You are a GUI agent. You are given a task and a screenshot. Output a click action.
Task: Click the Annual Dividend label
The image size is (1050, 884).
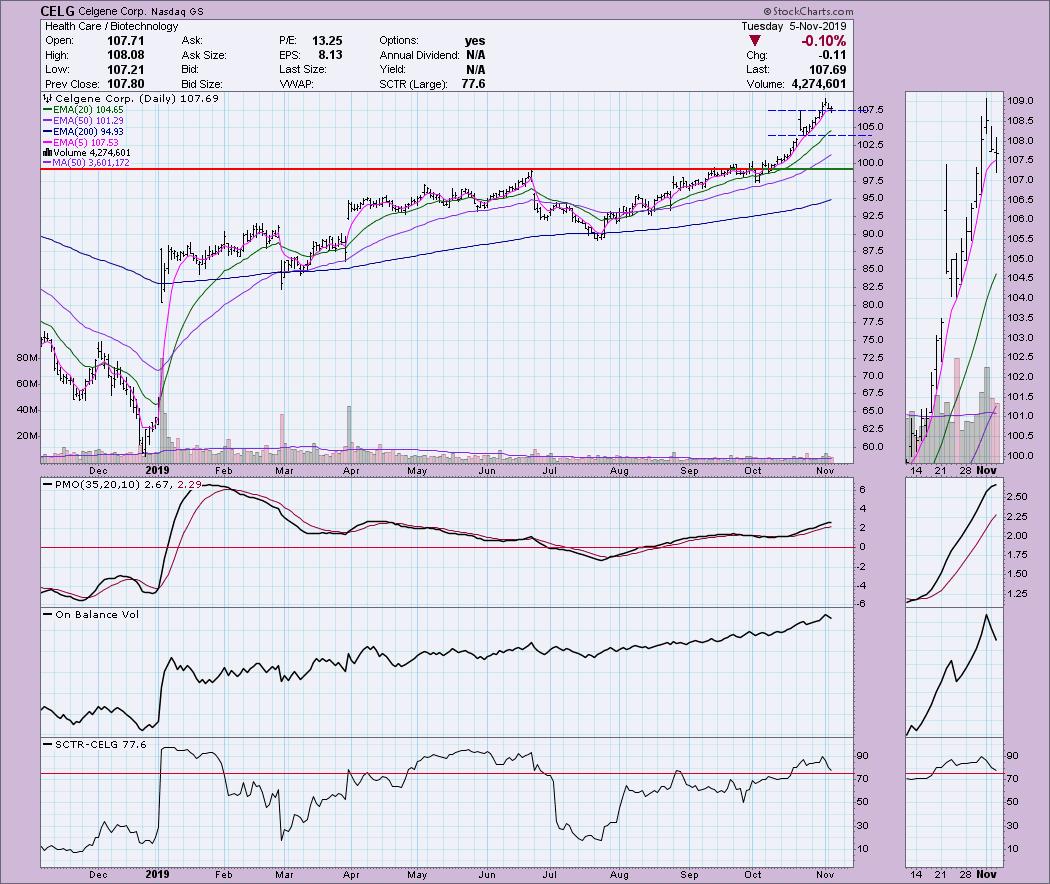point(419,55)
